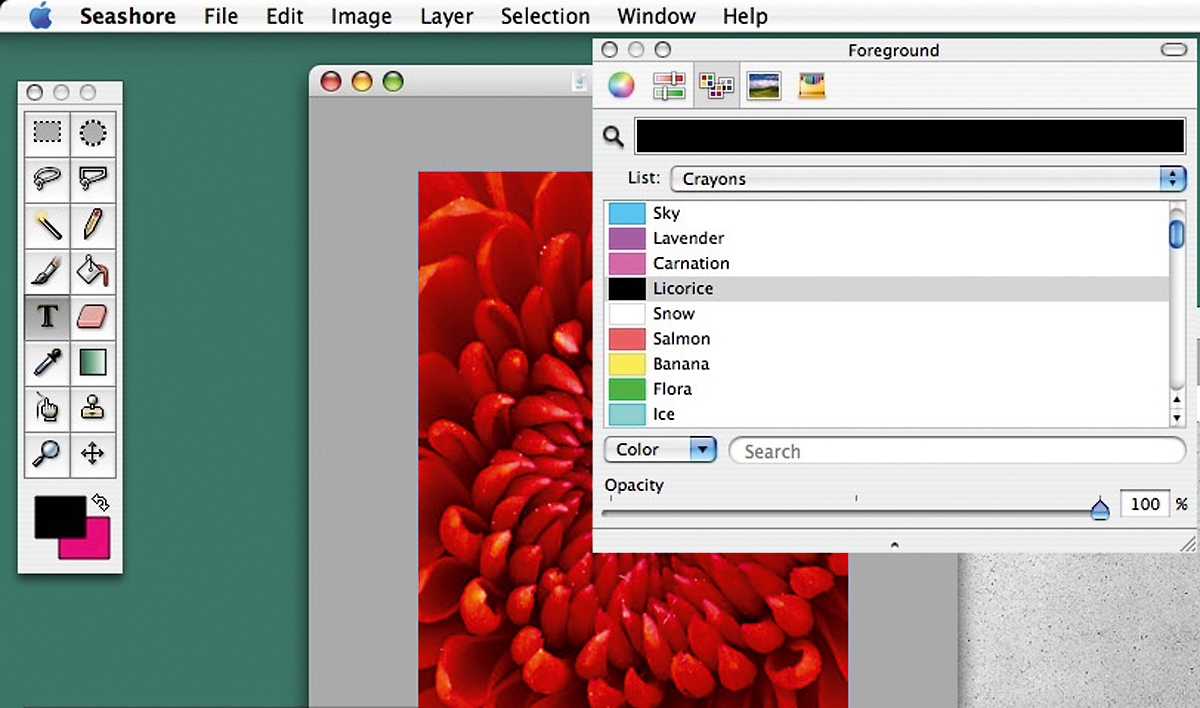Open the Crayons list dropdown
Viewport: 1200px width, 708px height.
pos(927,179)
